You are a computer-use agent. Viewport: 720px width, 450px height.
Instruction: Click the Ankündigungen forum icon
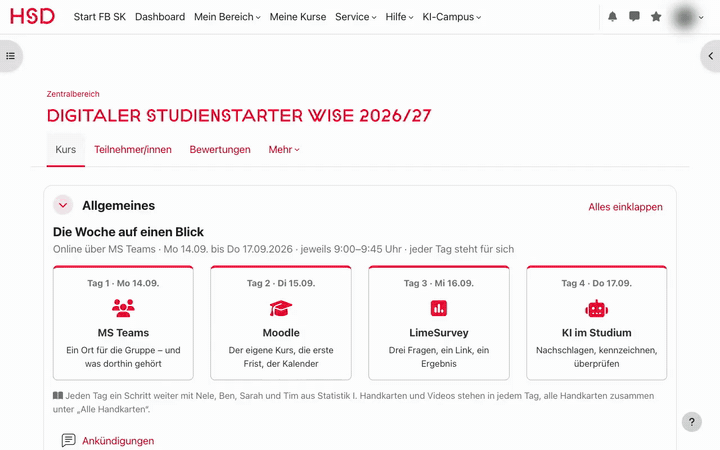[68, 440]
